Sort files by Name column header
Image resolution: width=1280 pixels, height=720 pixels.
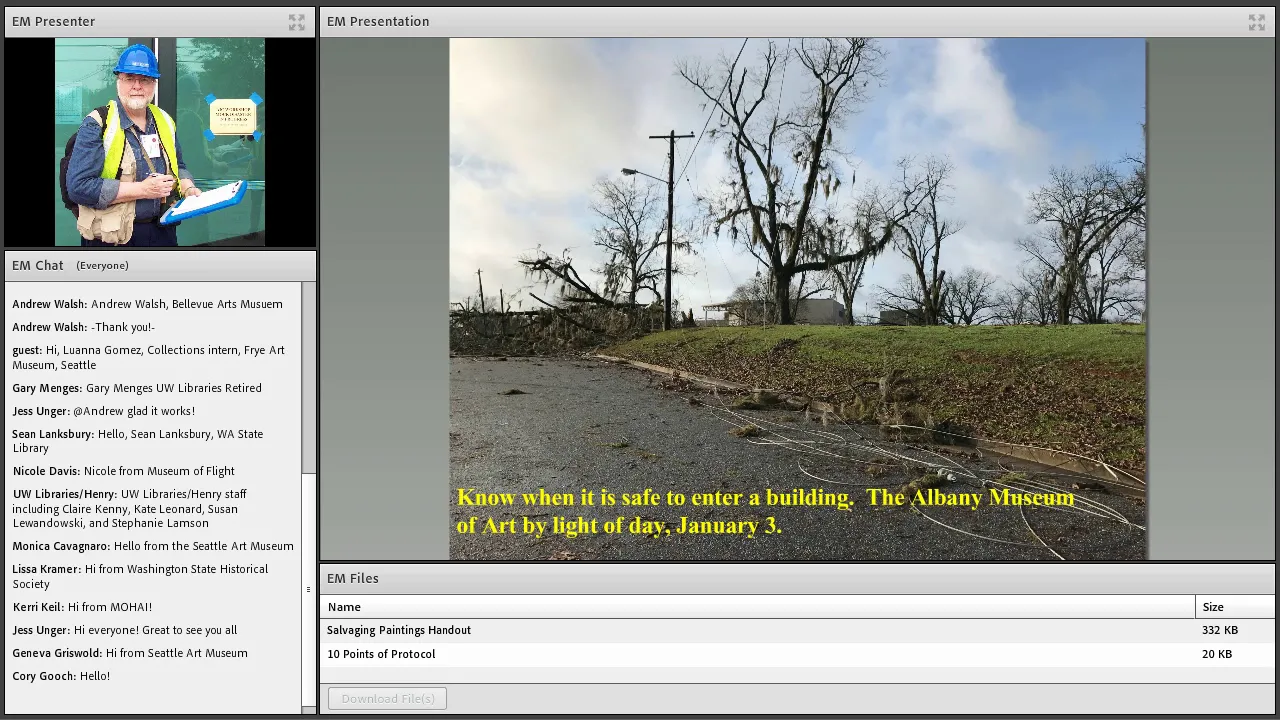757,607
